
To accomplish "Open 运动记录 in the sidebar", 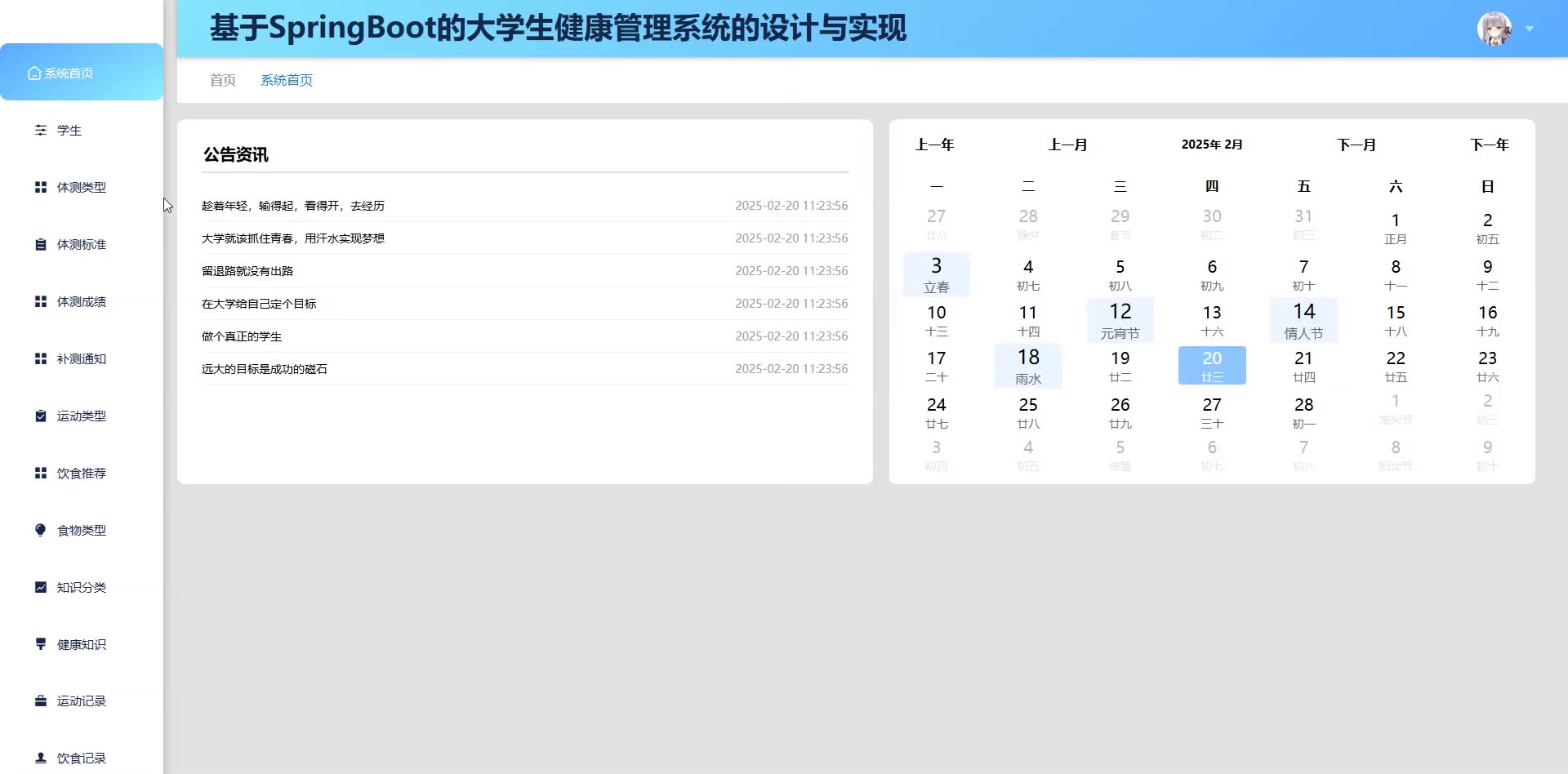I will click(82, 701).
